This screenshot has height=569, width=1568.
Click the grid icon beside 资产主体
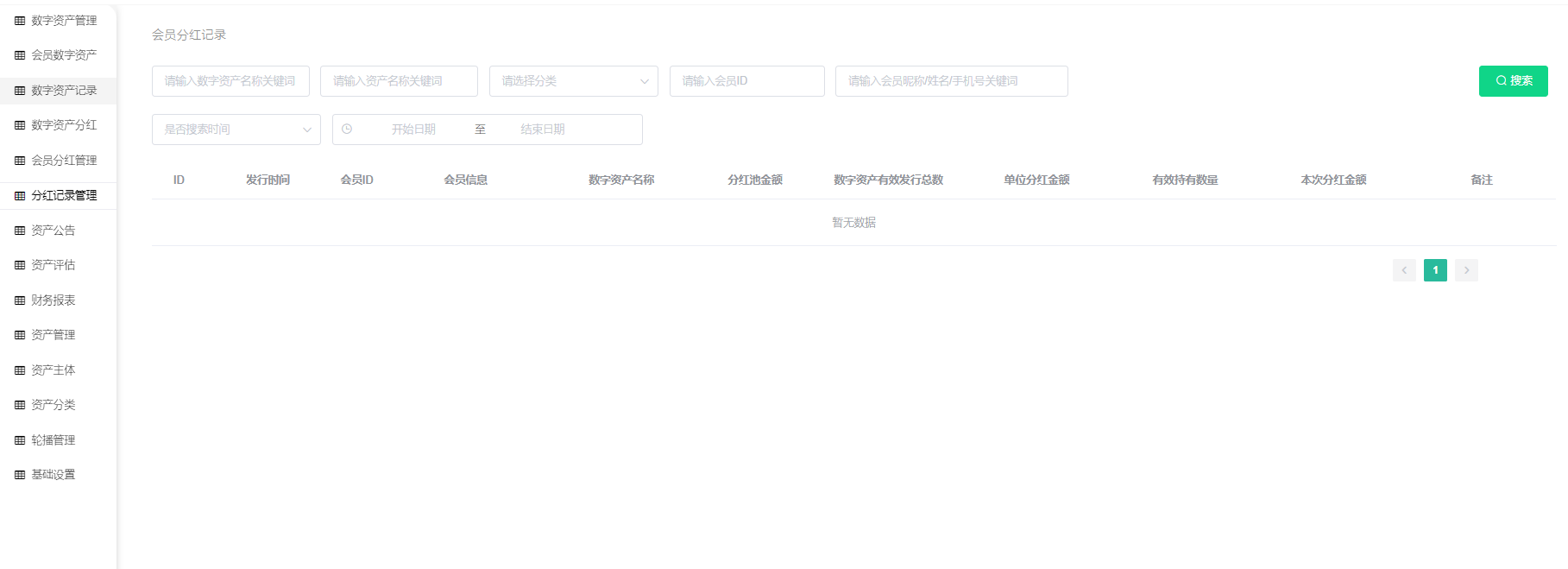click(x=20, y=370)
